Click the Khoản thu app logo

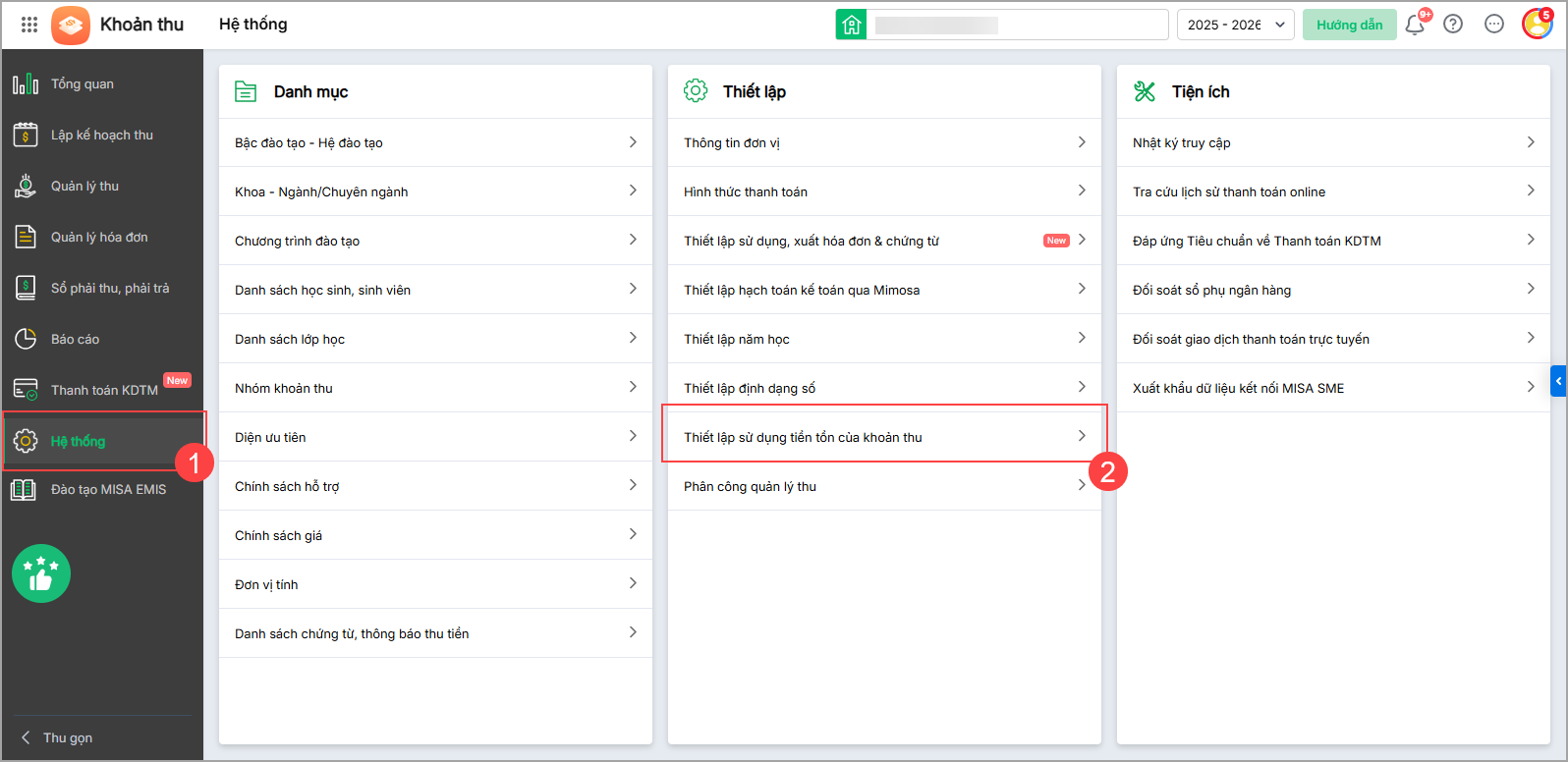tap(71, 25)
